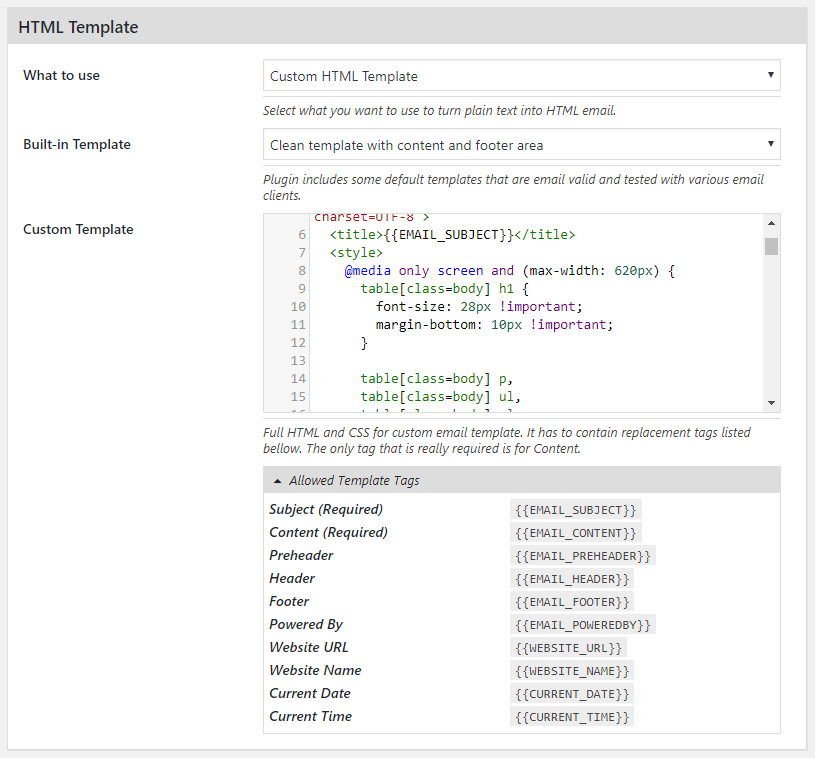Viewport: 815px width, 758px height.
Task: Click the {{EMAIL_PREHEADER}} template tag
Action: coord(582,556)
